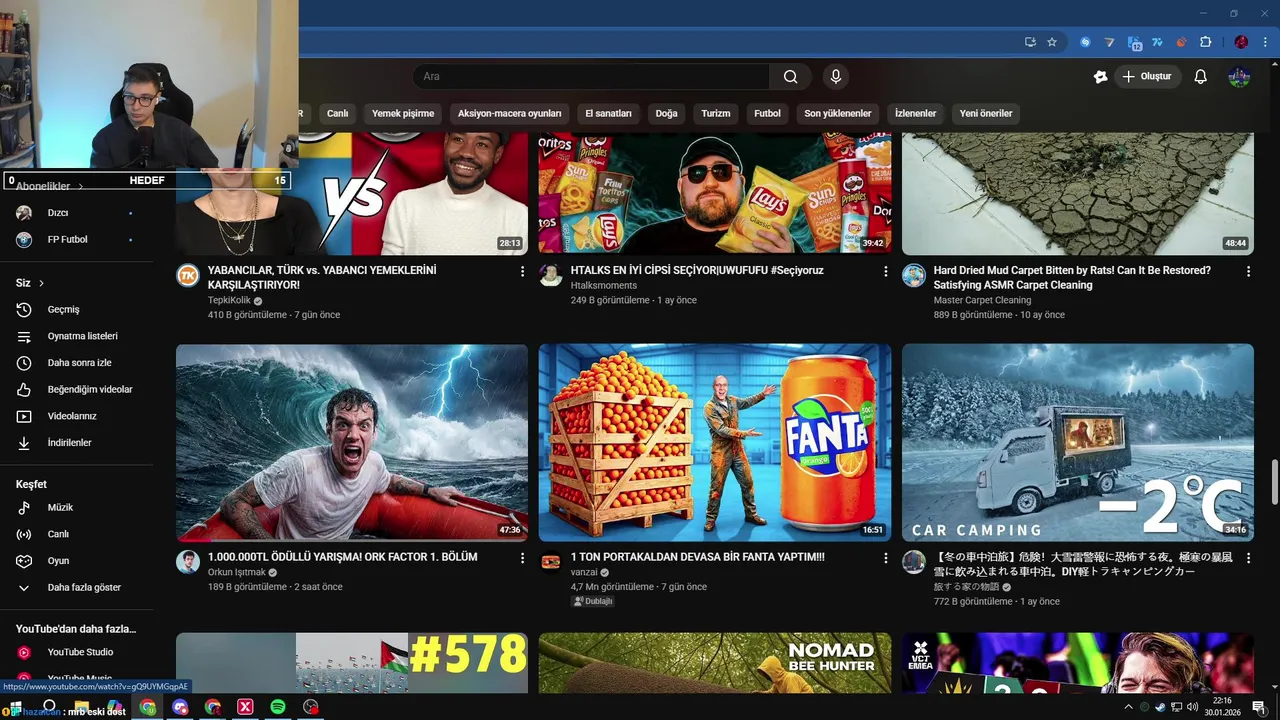Open the YouTube account avatar menu
1280x720 pixels.
coord(1239,77)
